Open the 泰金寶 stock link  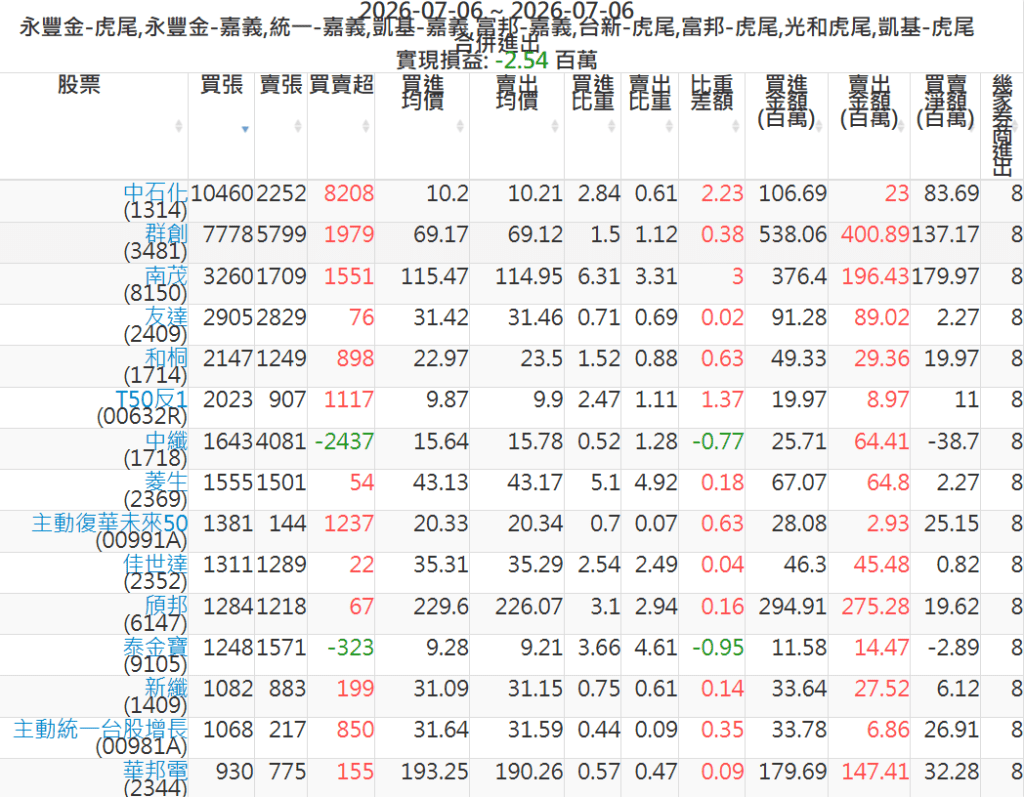coord(155,647)
